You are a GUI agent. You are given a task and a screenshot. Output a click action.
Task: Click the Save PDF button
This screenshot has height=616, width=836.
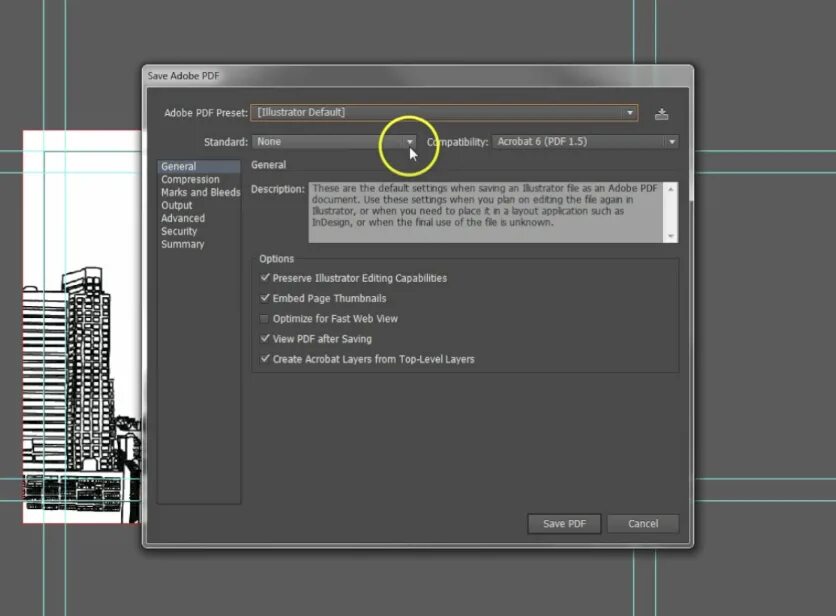564,524
